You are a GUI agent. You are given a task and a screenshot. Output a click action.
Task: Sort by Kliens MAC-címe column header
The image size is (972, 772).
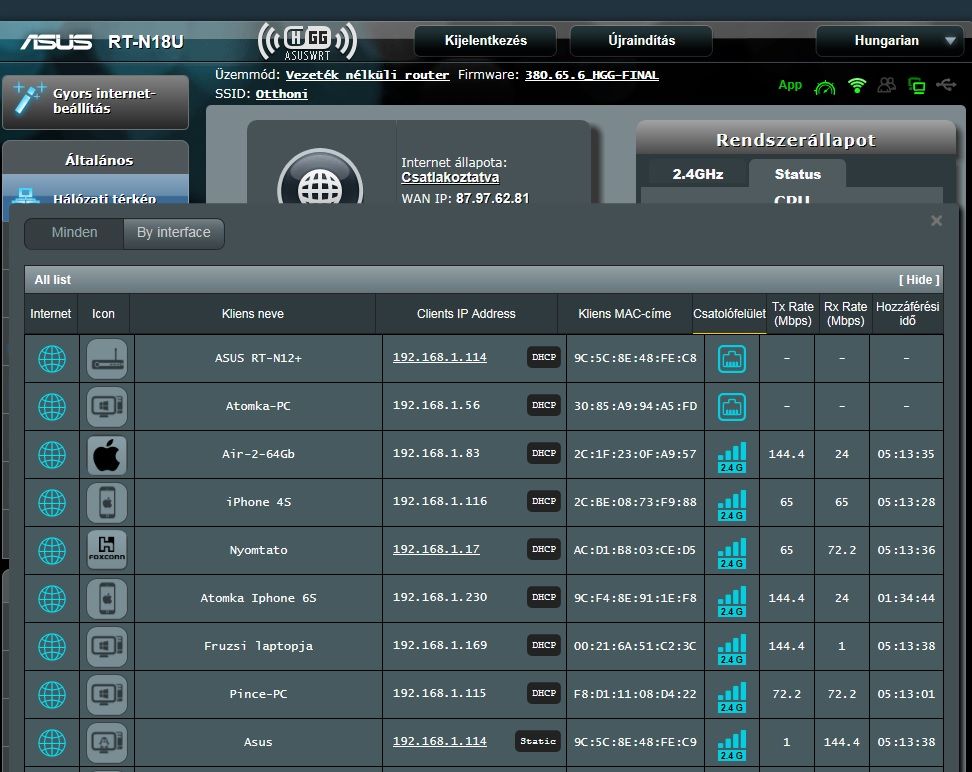pos(624,314)
